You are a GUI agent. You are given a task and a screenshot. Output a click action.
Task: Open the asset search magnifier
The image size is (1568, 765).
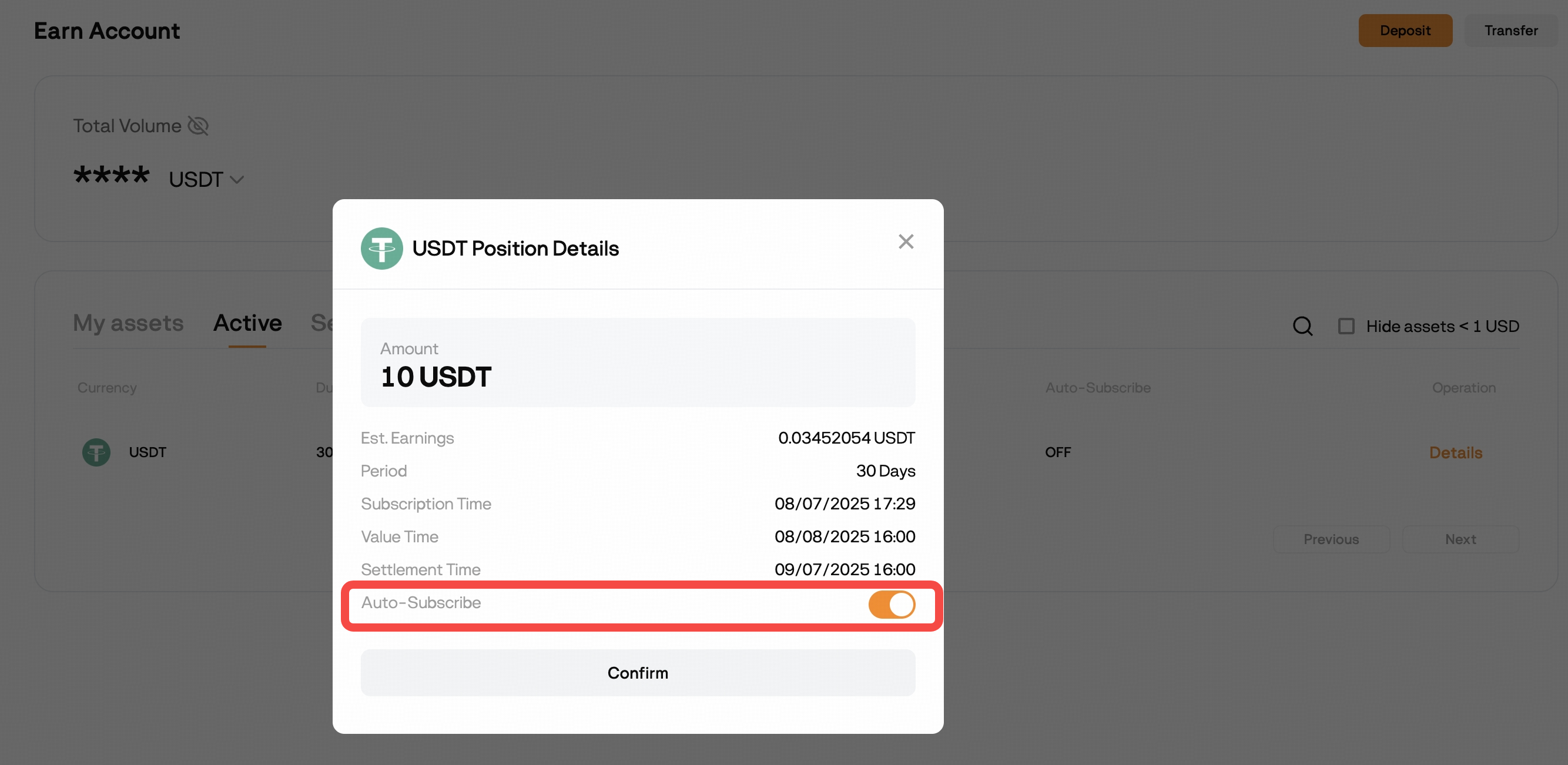(x=1302, y=326)
